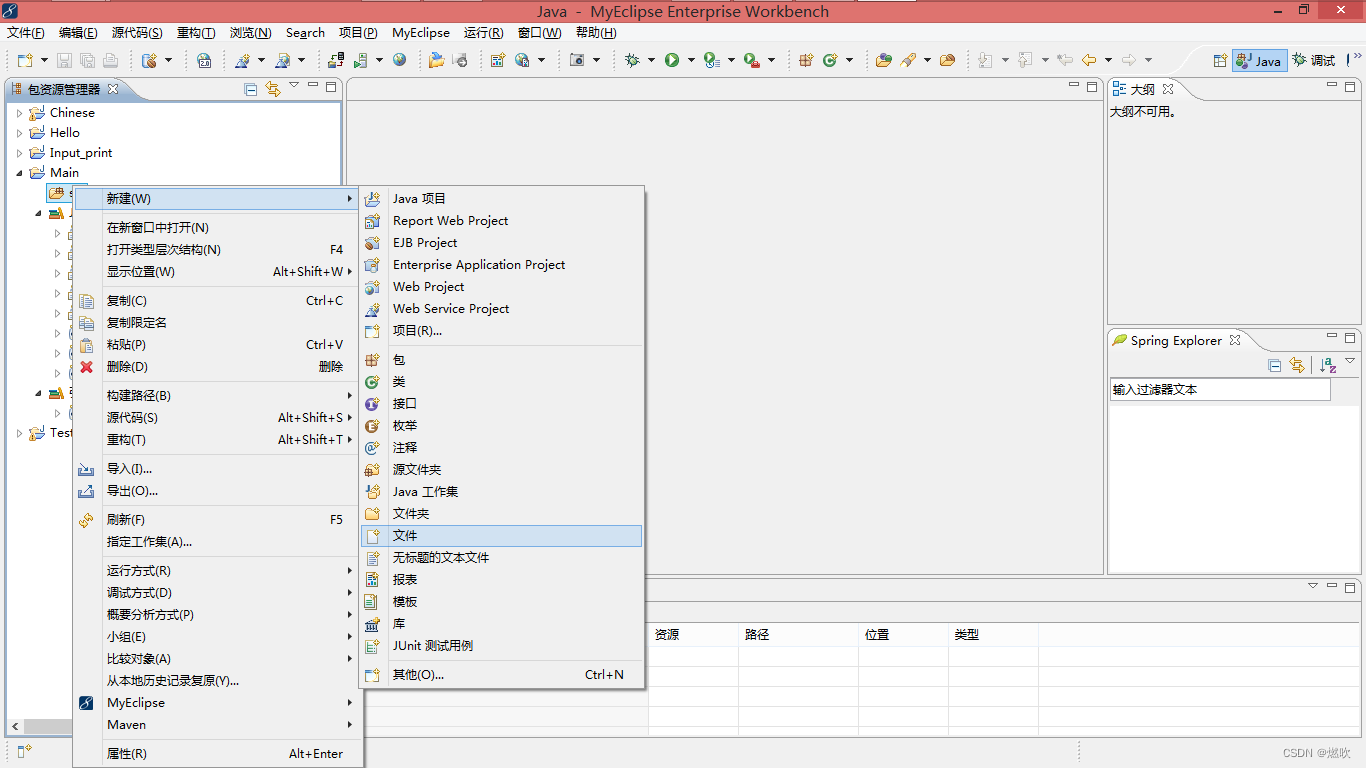
Task: Click the 资源 column header
Action: pyautogui.click(x=693, y=635)
